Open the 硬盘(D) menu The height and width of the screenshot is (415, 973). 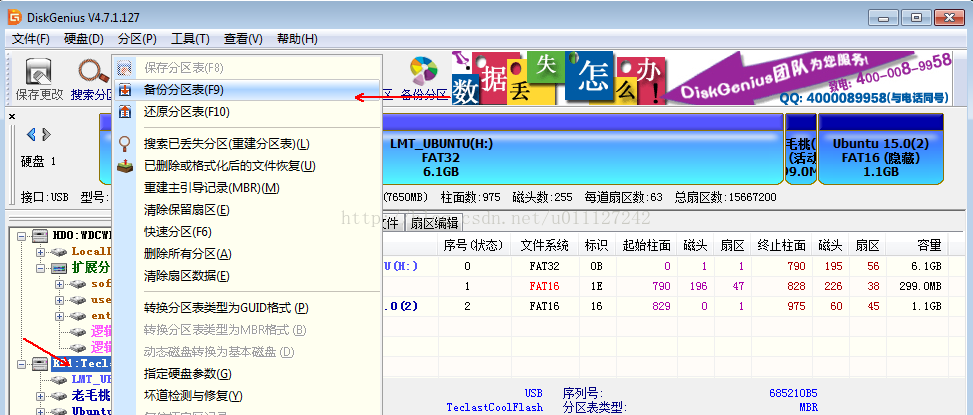pyautogui.click(x=84, y=39)
